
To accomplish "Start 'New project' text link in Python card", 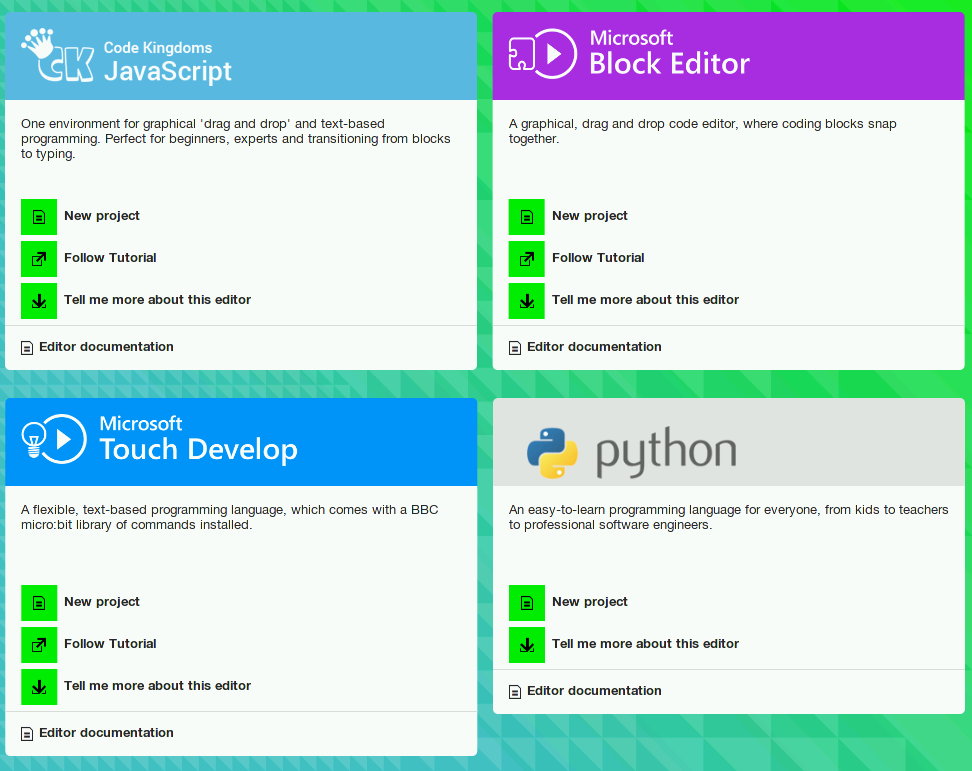I will tap(590, 602).
